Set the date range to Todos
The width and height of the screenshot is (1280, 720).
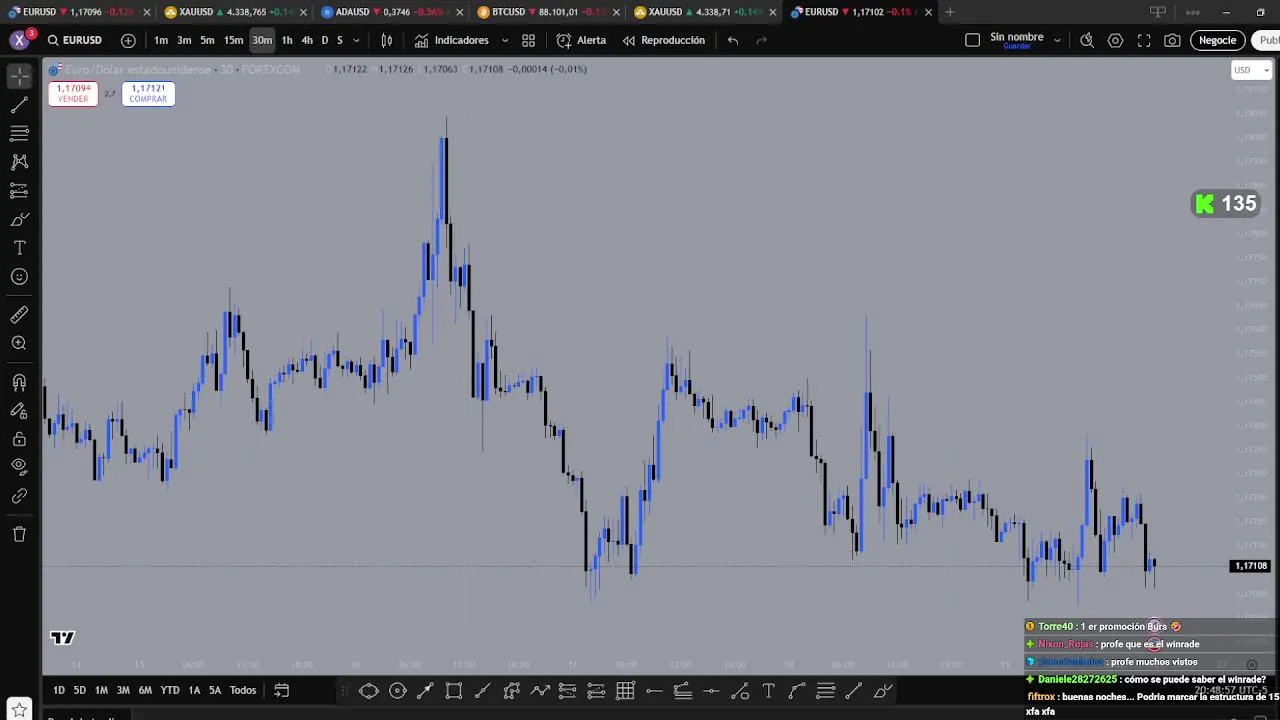tap(243, 690)
